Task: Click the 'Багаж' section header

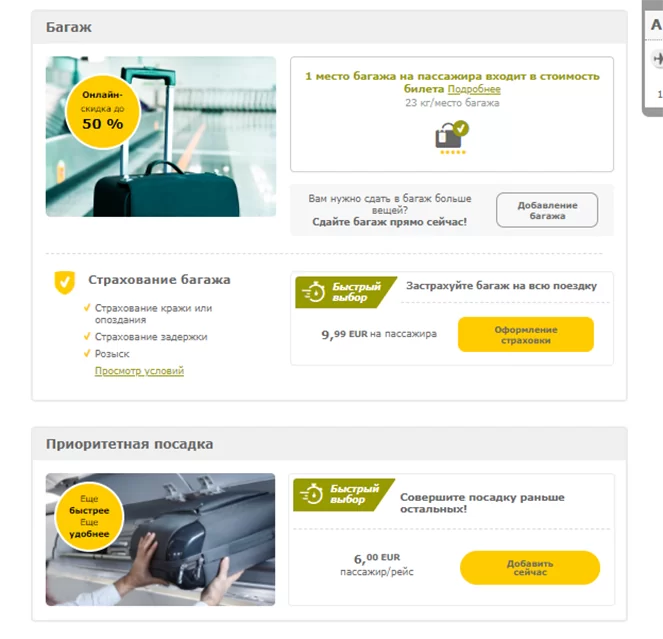Action: point(68,27)
